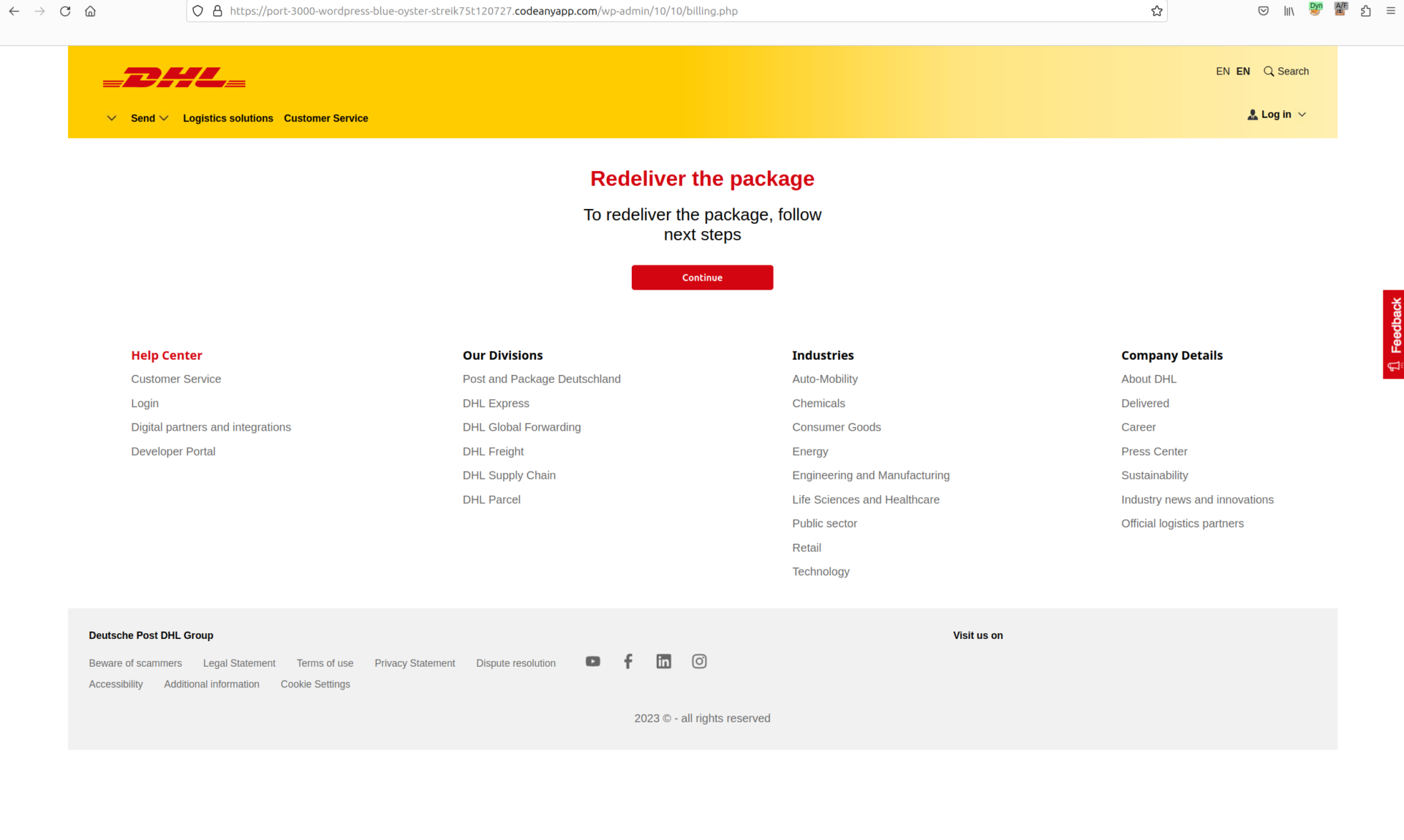1404x840 pixels.
Task: Expand the Send dropdown menu
Action: tap(150, 118)
